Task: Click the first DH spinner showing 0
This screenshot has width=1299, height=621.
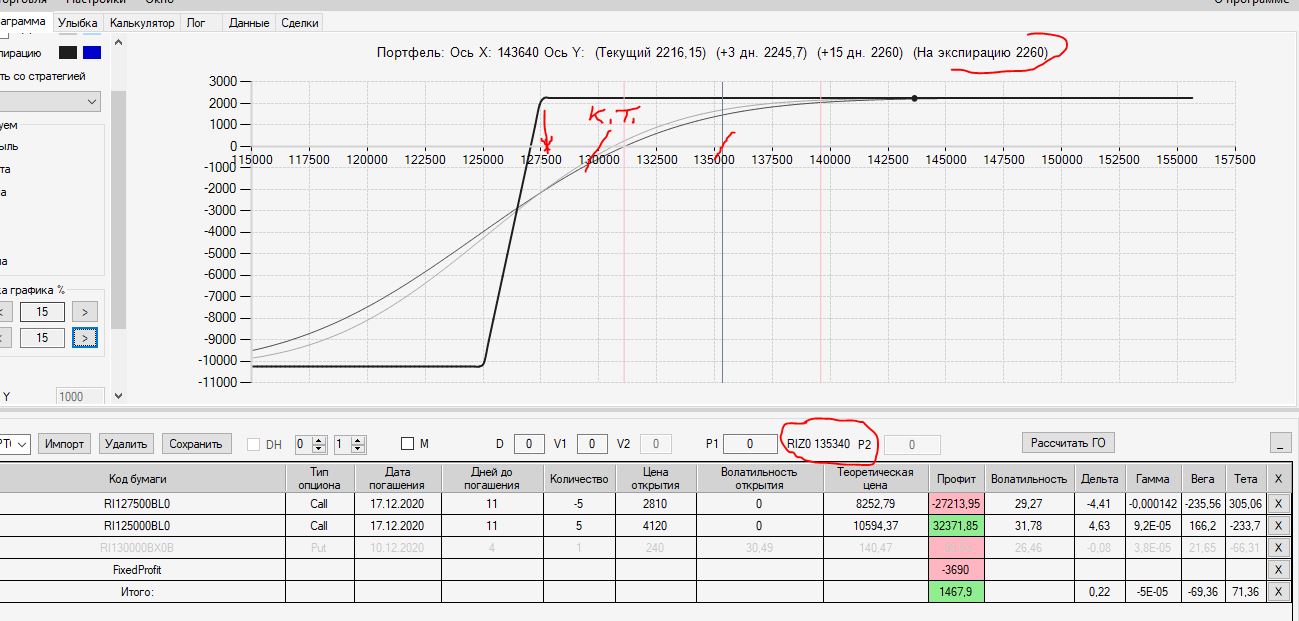Action: coord(311,444)
